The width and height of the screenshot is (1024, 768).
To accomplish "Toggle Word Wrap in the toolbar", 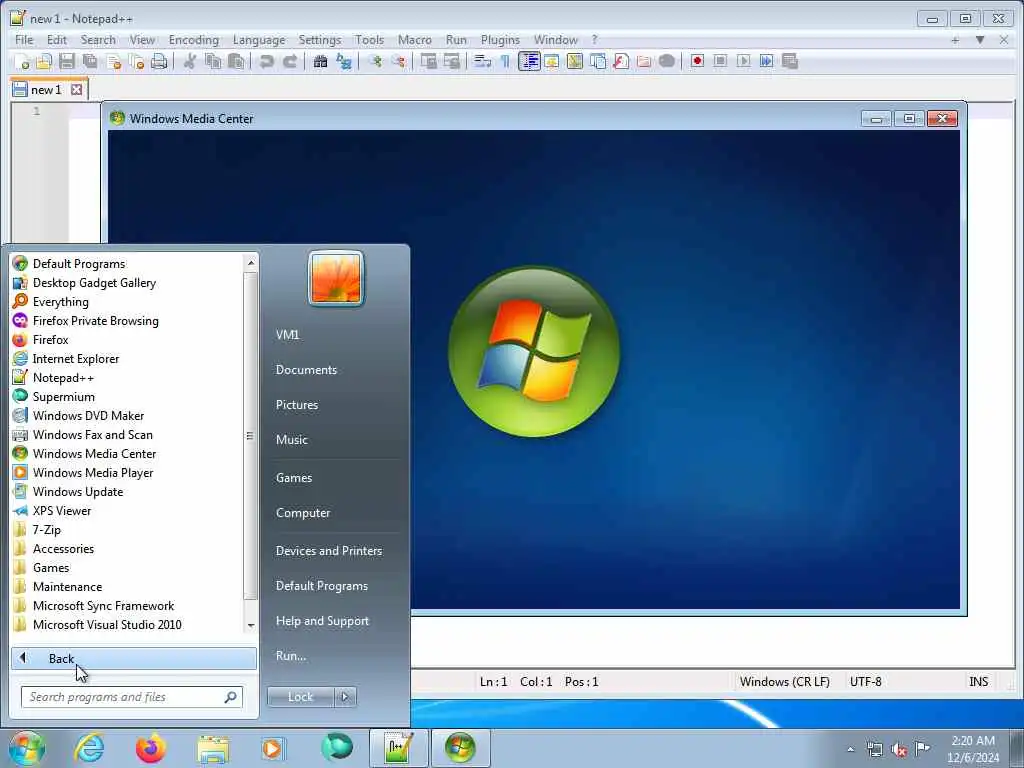I will [483, 61].
